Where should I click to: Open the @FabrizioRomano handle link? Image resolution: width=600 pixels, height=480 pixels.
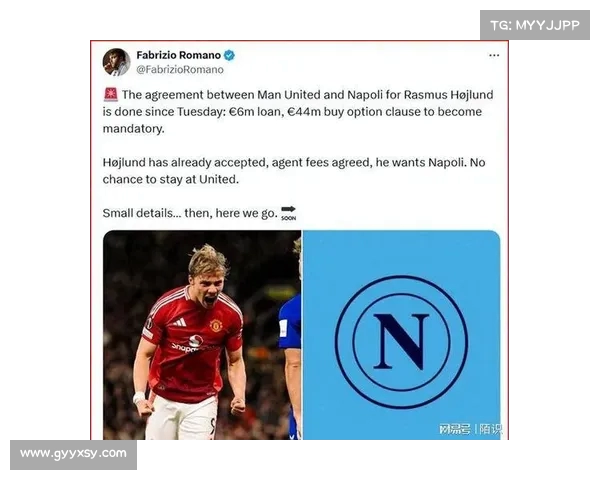[x=180, y=70]
